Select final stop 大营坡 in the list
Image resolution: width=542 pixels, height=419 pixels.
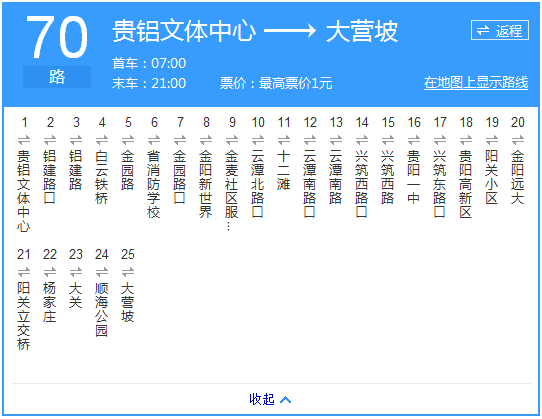(x=128, y=302)
